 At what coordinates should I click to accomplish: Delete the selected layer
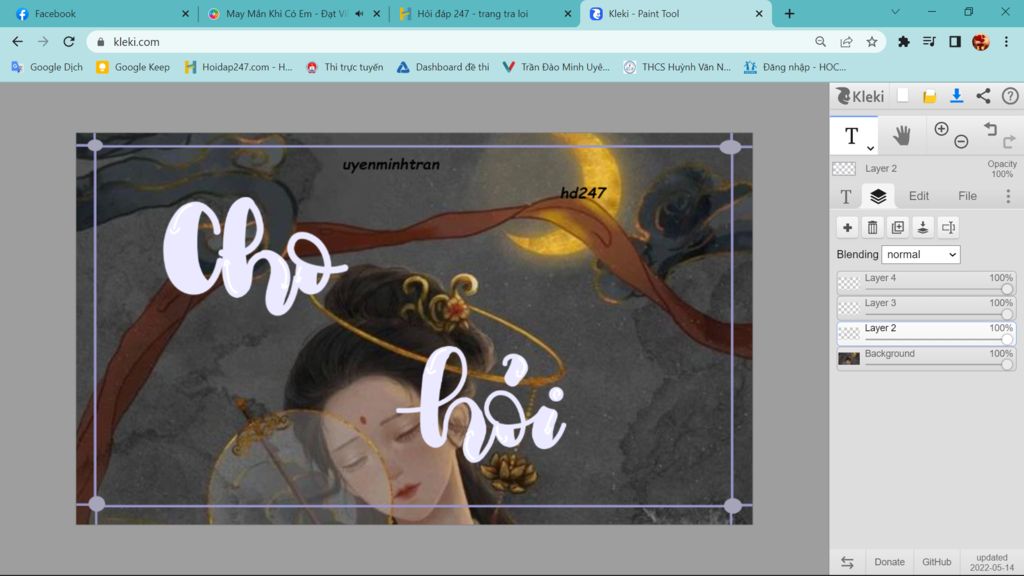[x=872, y=227]
